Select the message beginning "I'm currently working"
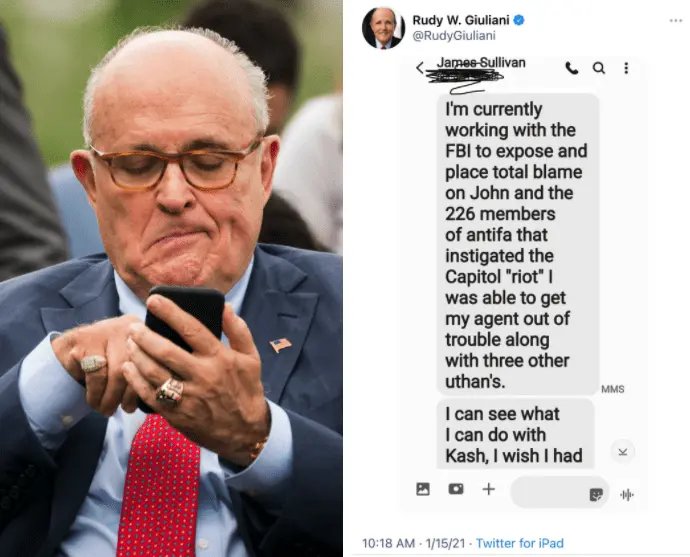Viewport: 690px width, 557px height. tap(518, 244)
